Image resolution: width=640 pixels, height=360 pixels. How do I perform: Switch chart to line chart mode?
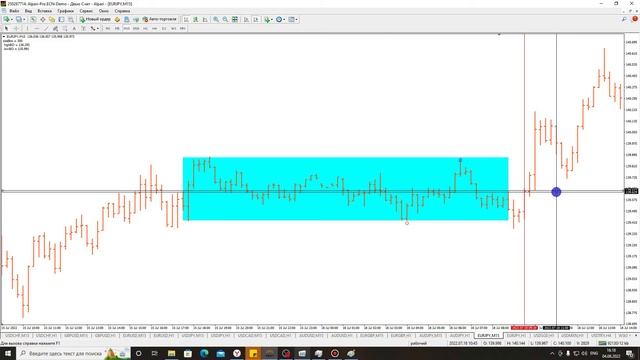205,19
